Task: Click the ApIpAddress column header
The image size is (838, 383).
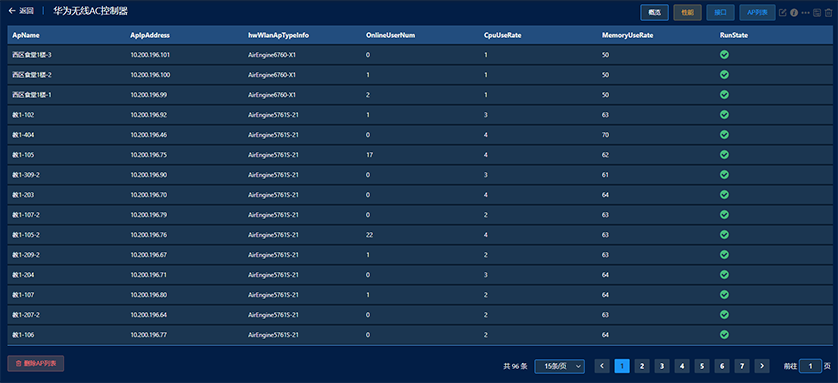Action: (x=150, y=35)
